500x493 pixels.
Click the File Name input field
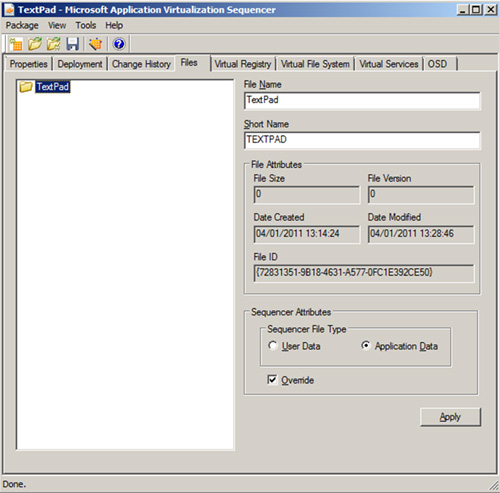coord(362,100)
